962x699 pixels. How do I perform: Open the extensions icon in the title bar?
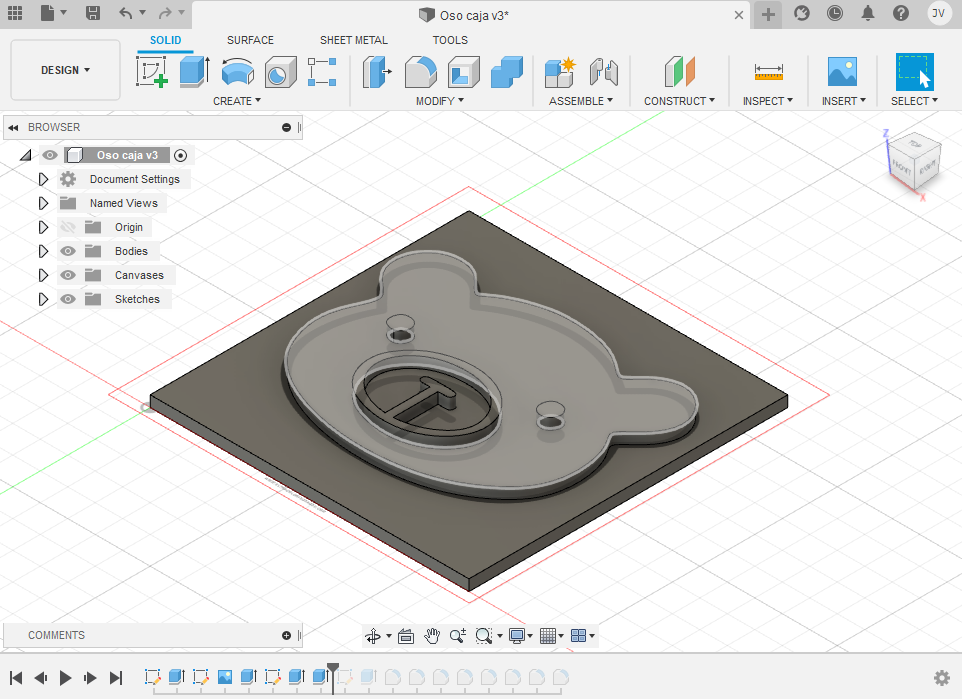[801, 14]
